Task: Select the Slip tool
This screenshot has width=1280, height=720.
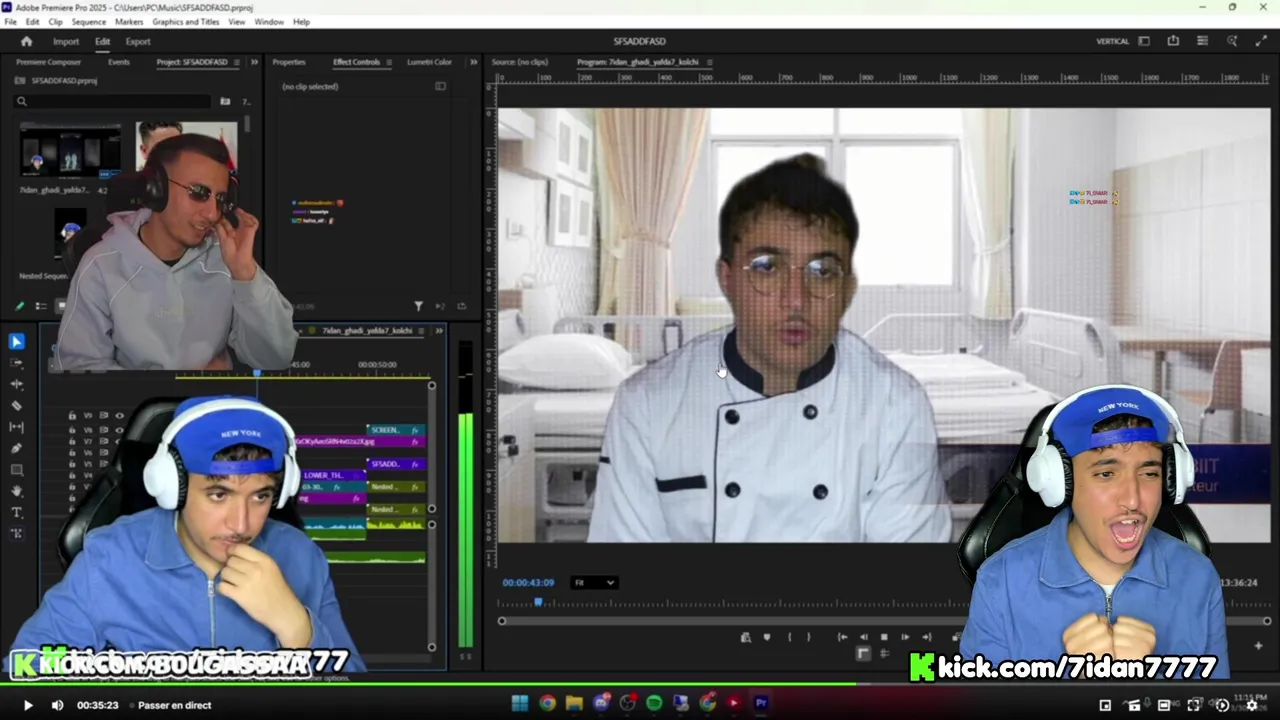Action: [16, 427]
